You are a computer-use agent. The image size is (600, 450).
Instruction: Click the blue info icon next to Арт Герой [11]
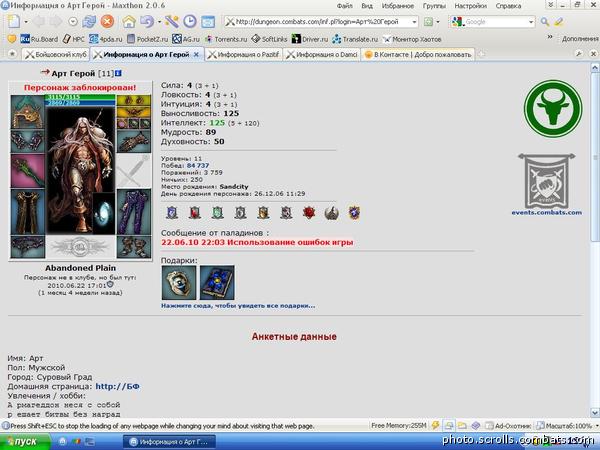pos(118,73)
